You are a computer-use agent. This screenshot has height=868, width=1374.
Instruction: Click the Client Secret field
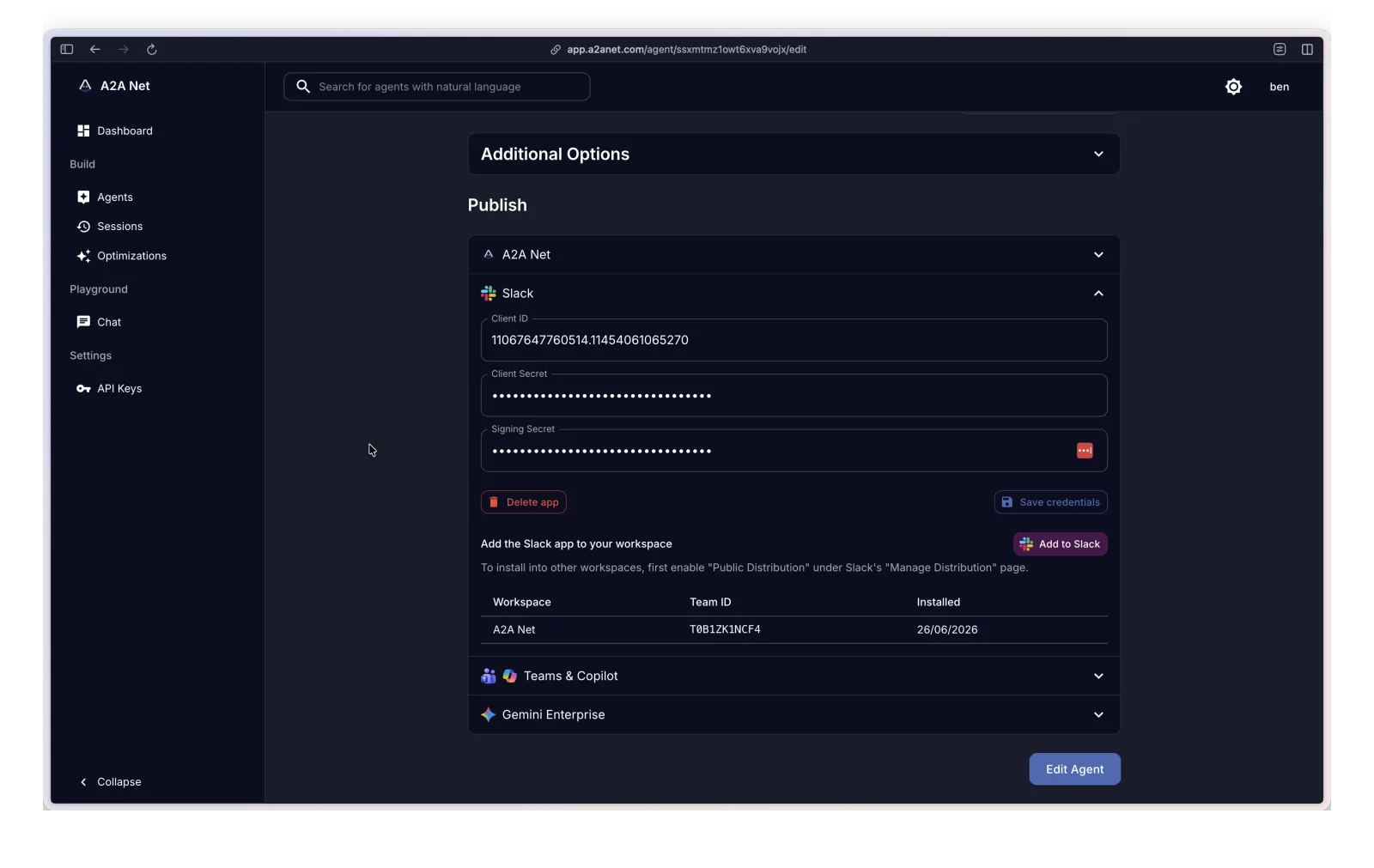click(793, 396)
